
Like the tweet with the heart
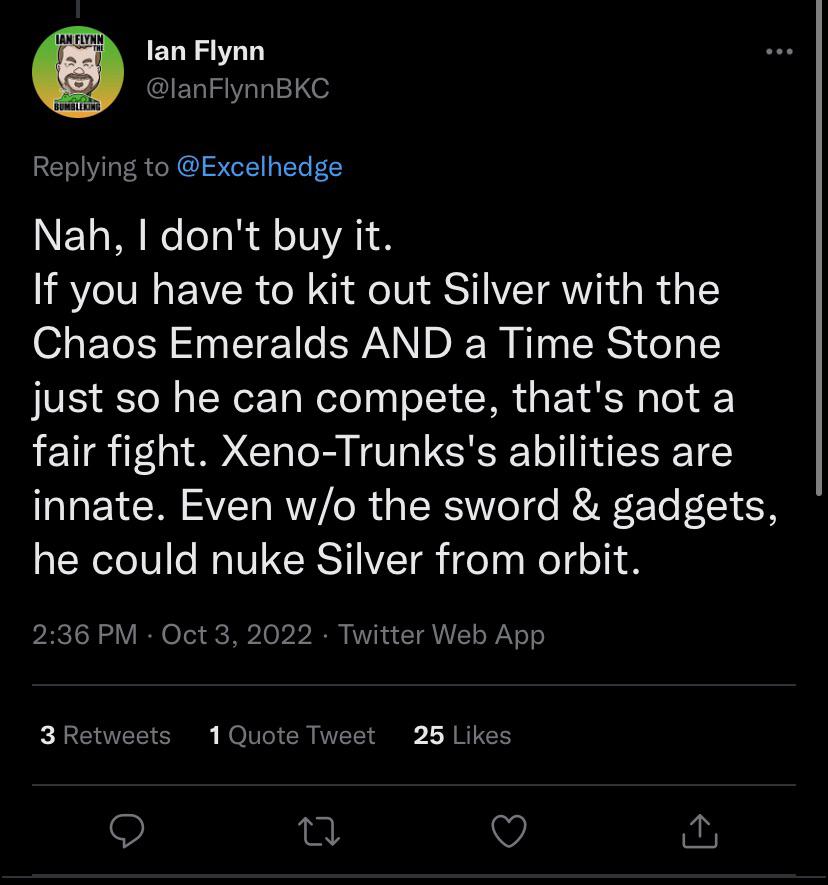(x=509, y=830)
